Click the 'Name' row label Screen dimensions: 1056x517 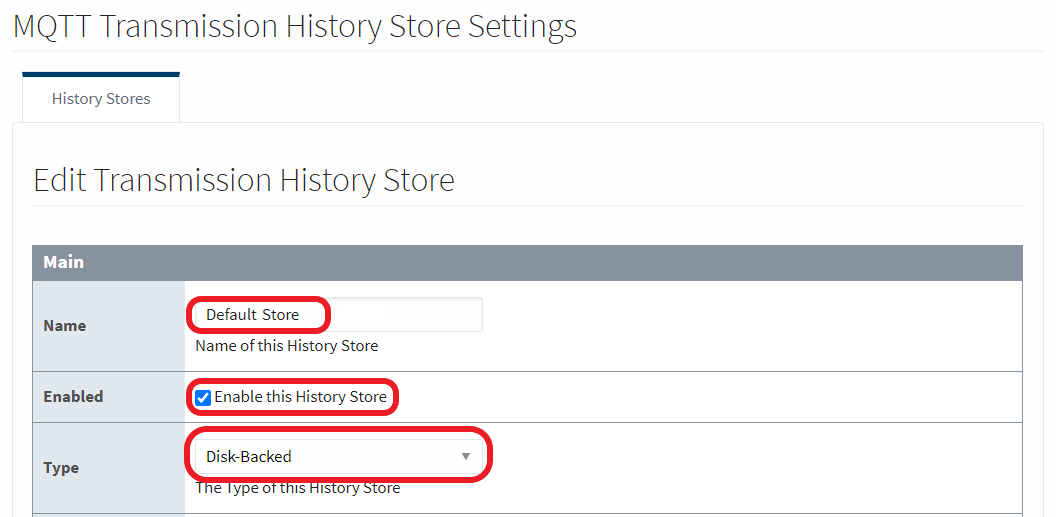(65, 326)
